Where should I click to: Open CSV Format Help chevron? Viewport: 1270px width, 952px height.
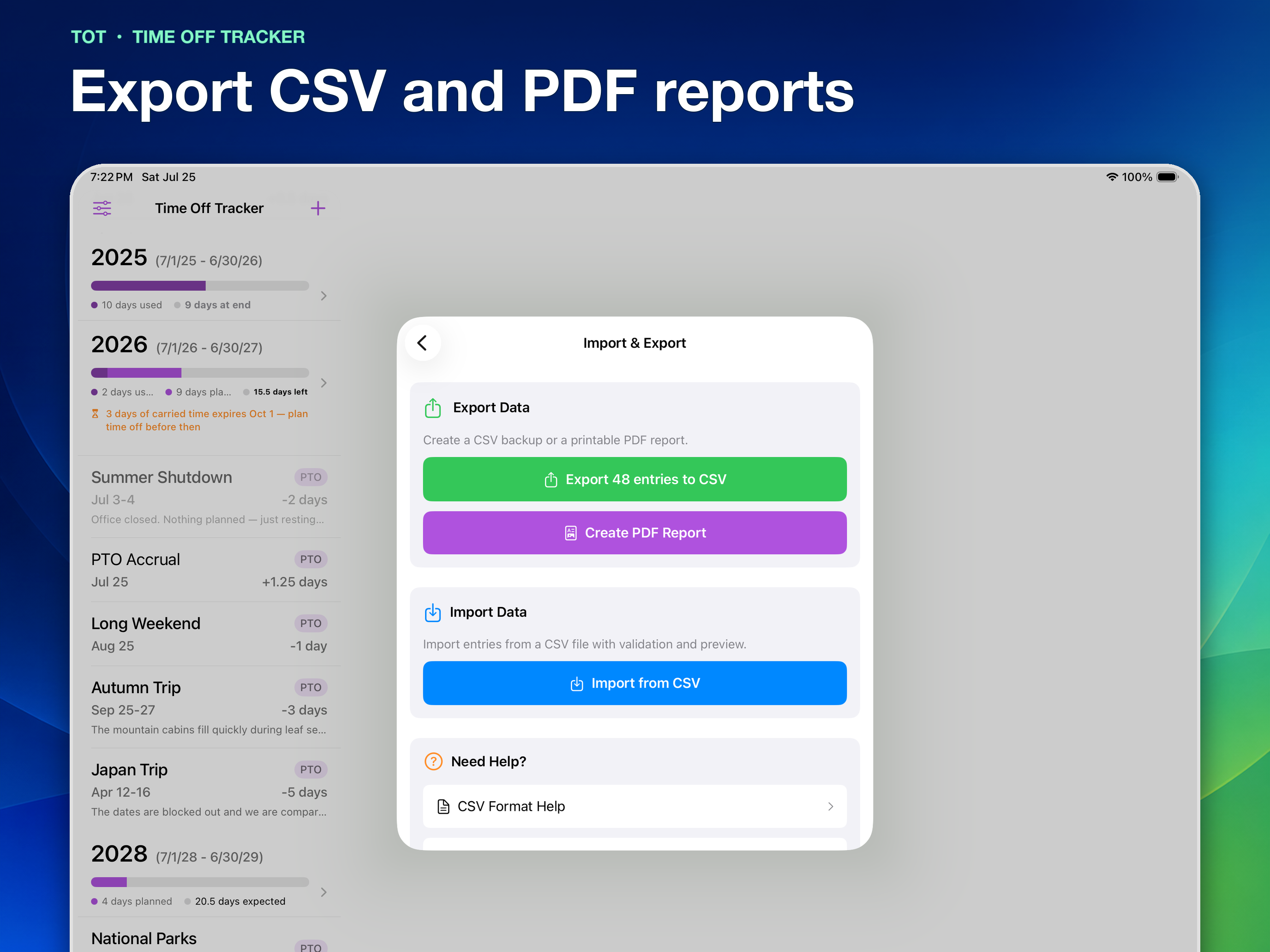(x=830, y=806)
